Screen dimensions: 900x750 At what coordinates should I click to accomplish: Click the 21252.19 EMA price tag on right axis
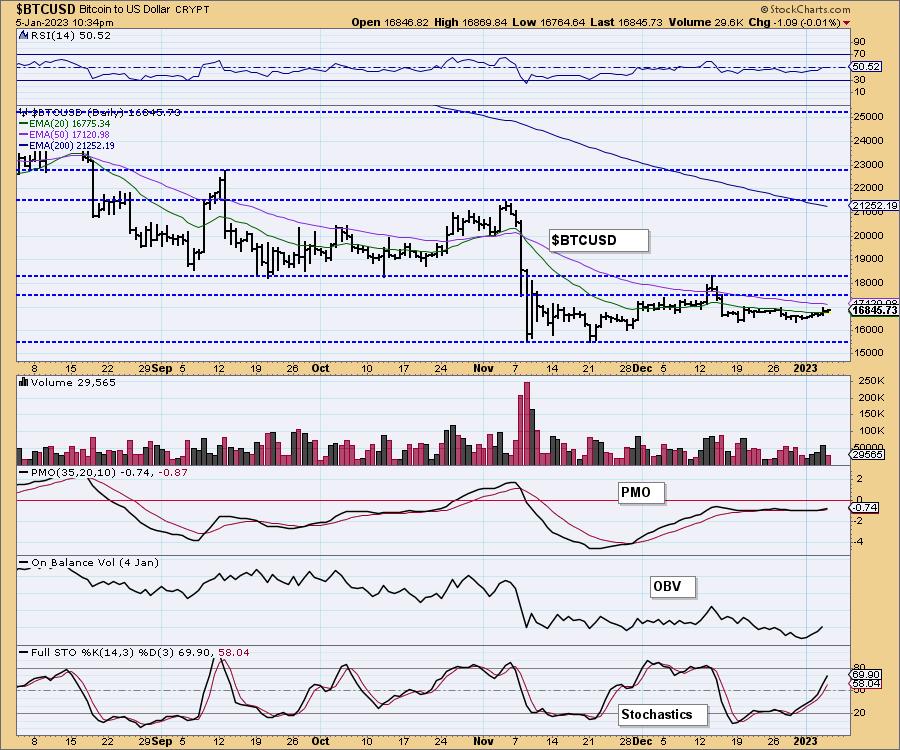(x=875, y=205)
